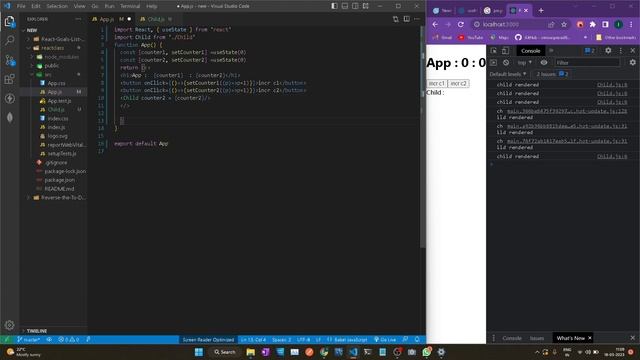Click the console Filter input field

(x=587, y=63)
